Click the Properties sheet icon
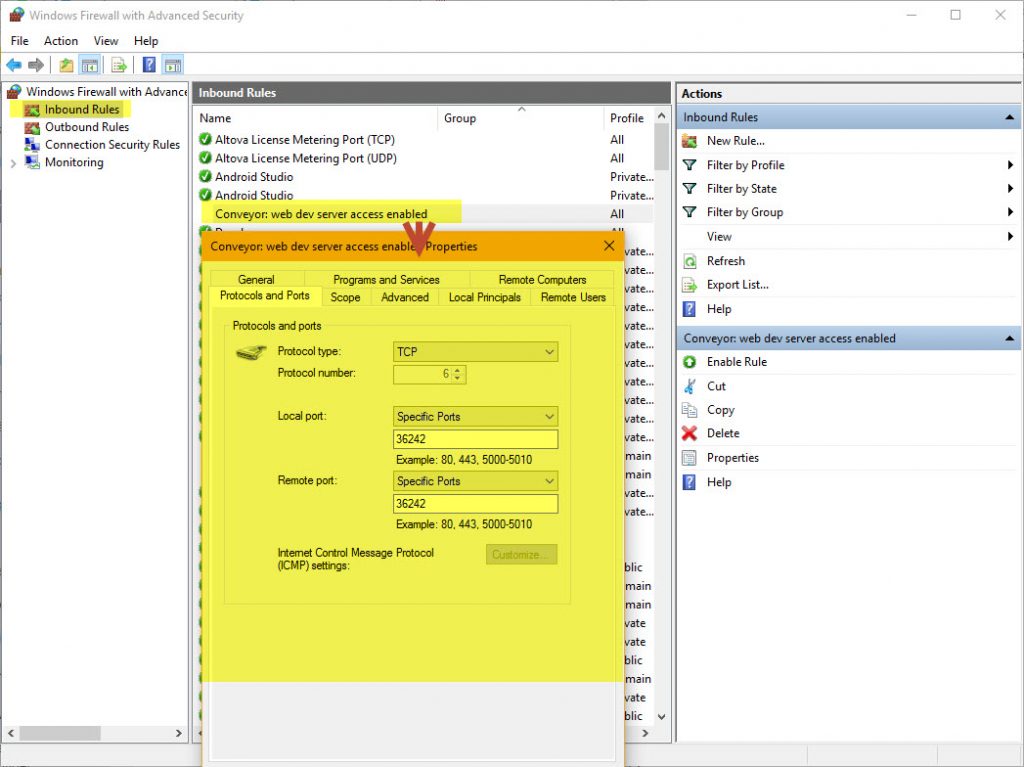Image resolution: width=1024 pixels, height=767 pixels. pos(690,458)
